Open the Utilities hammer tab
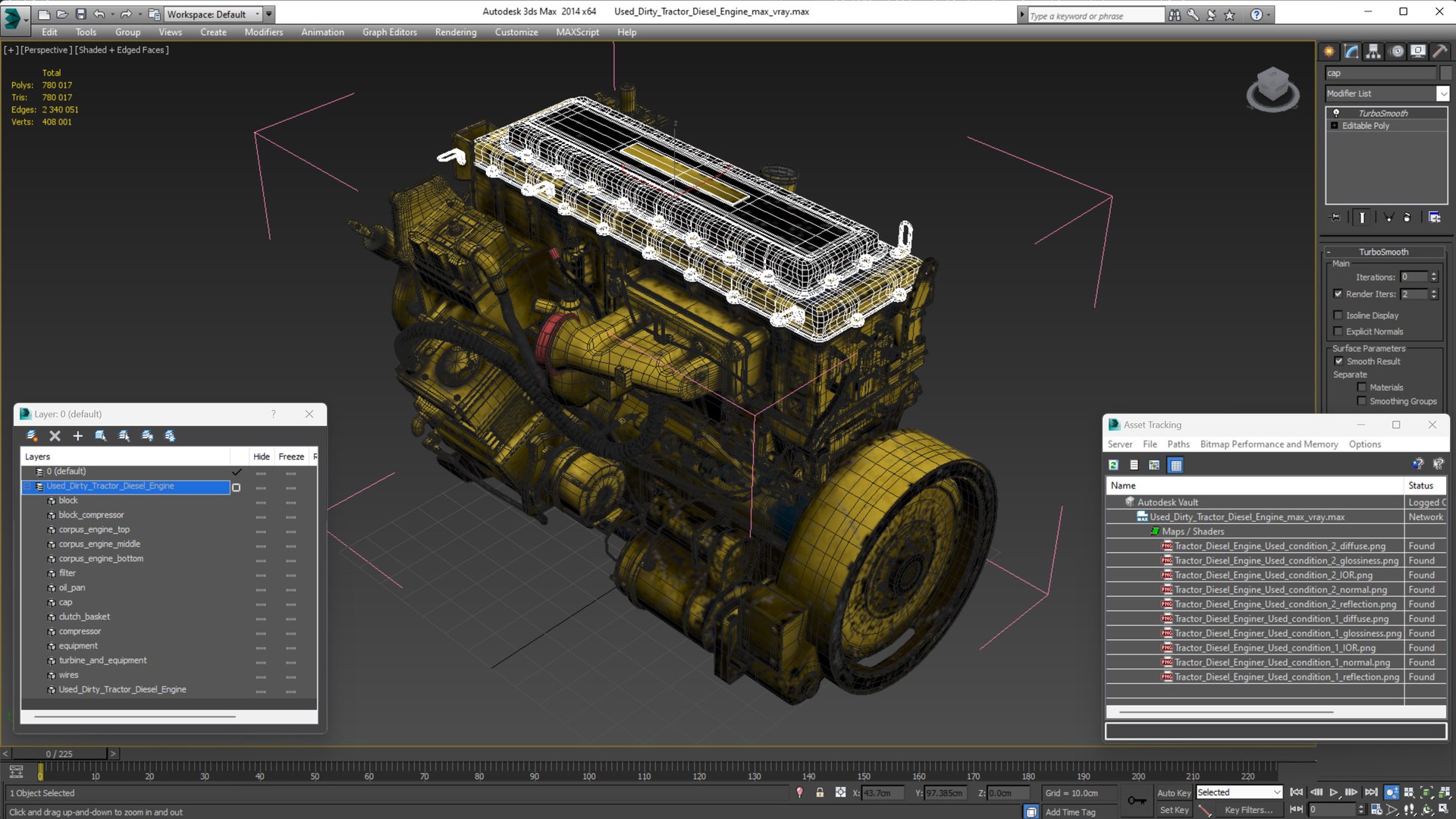The image size is (1456, 819). 1439,52
